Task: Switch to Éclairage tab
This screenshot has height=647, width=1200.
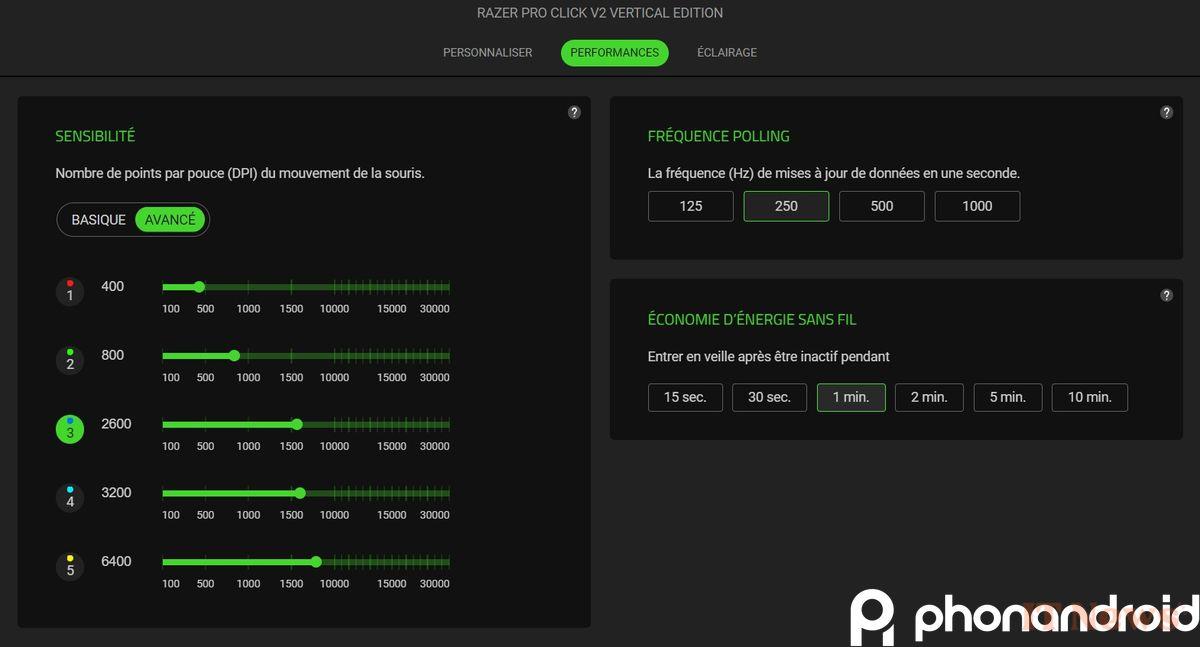Action: [x=727, y=52]
